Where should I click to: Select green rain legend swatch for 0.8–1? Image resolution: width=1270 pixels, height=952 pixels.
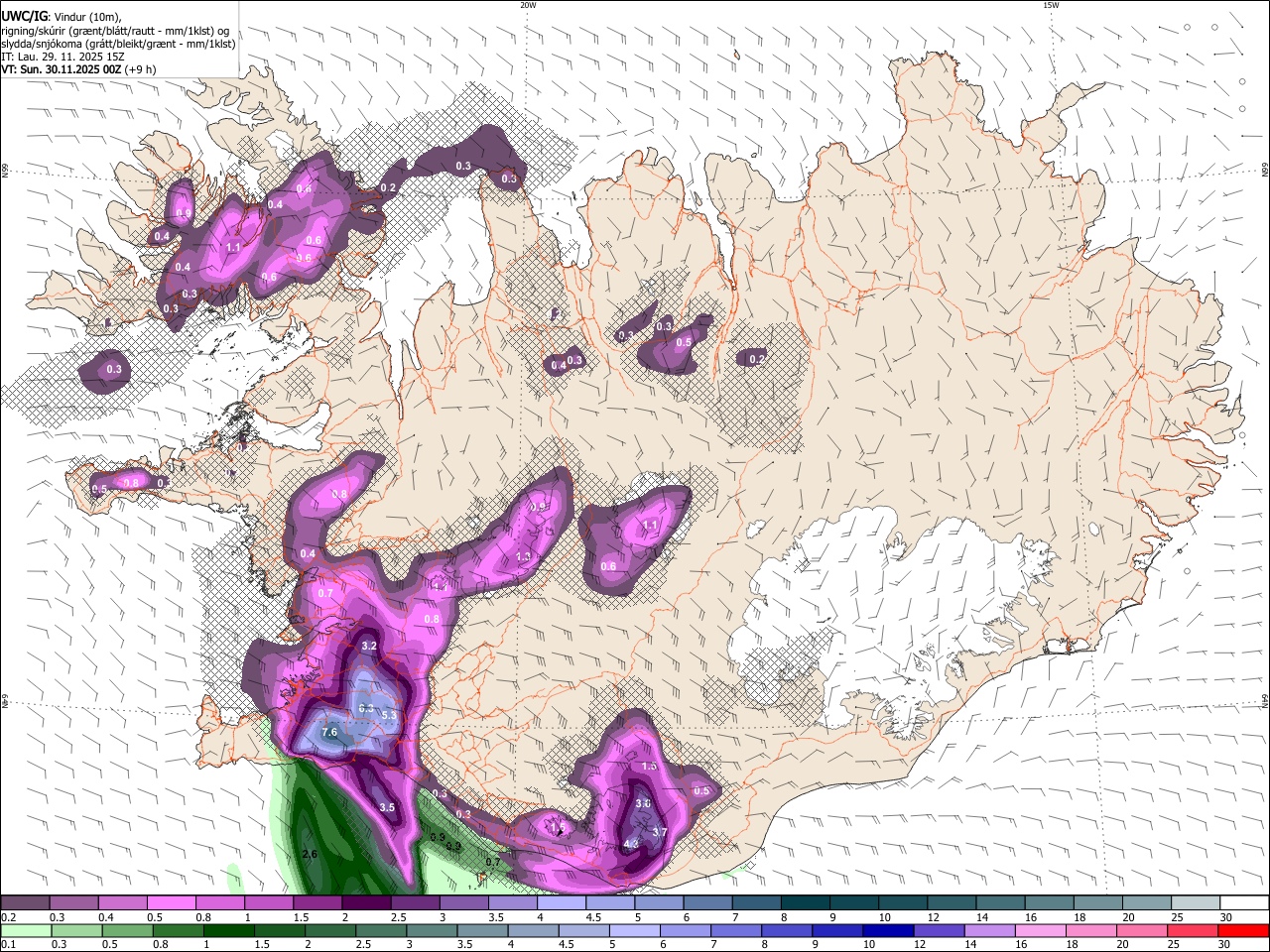point(179,931)
